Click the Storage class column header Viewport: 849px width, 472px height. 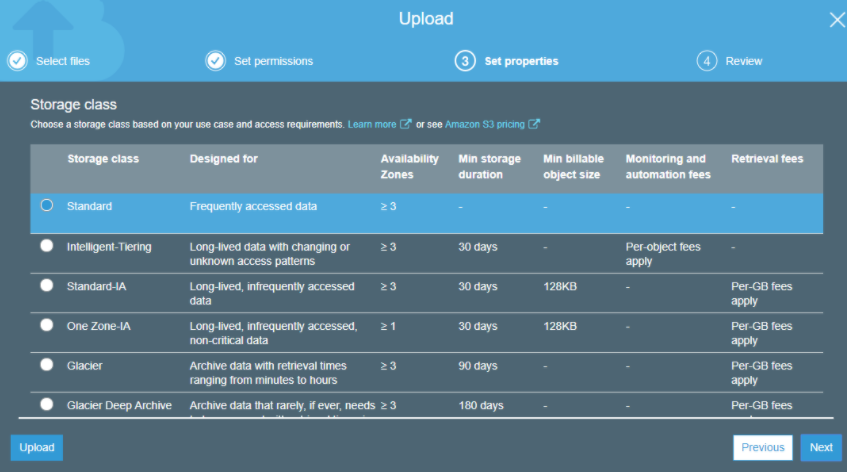[103, 159]
